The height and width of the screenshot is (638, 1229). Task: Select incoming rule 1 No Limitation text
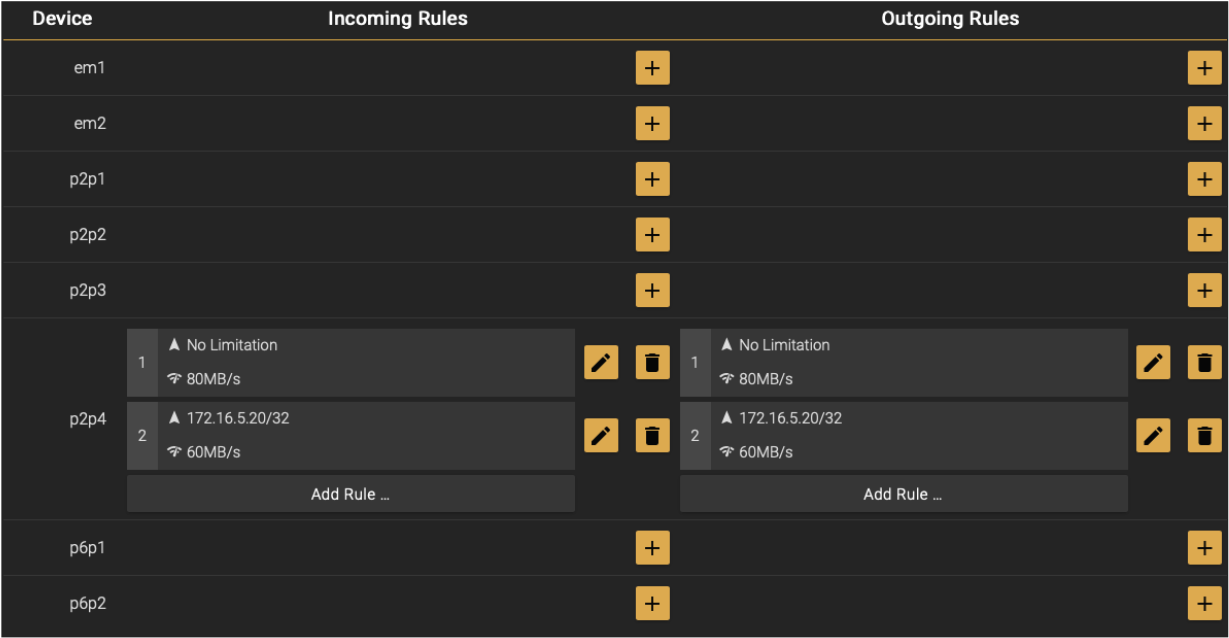tap(232, 345)
